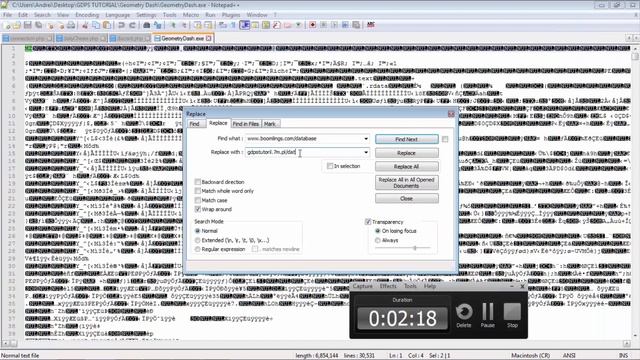Select the Always transparency radio
The image size is (640, 360).
[x=378, y=240]
